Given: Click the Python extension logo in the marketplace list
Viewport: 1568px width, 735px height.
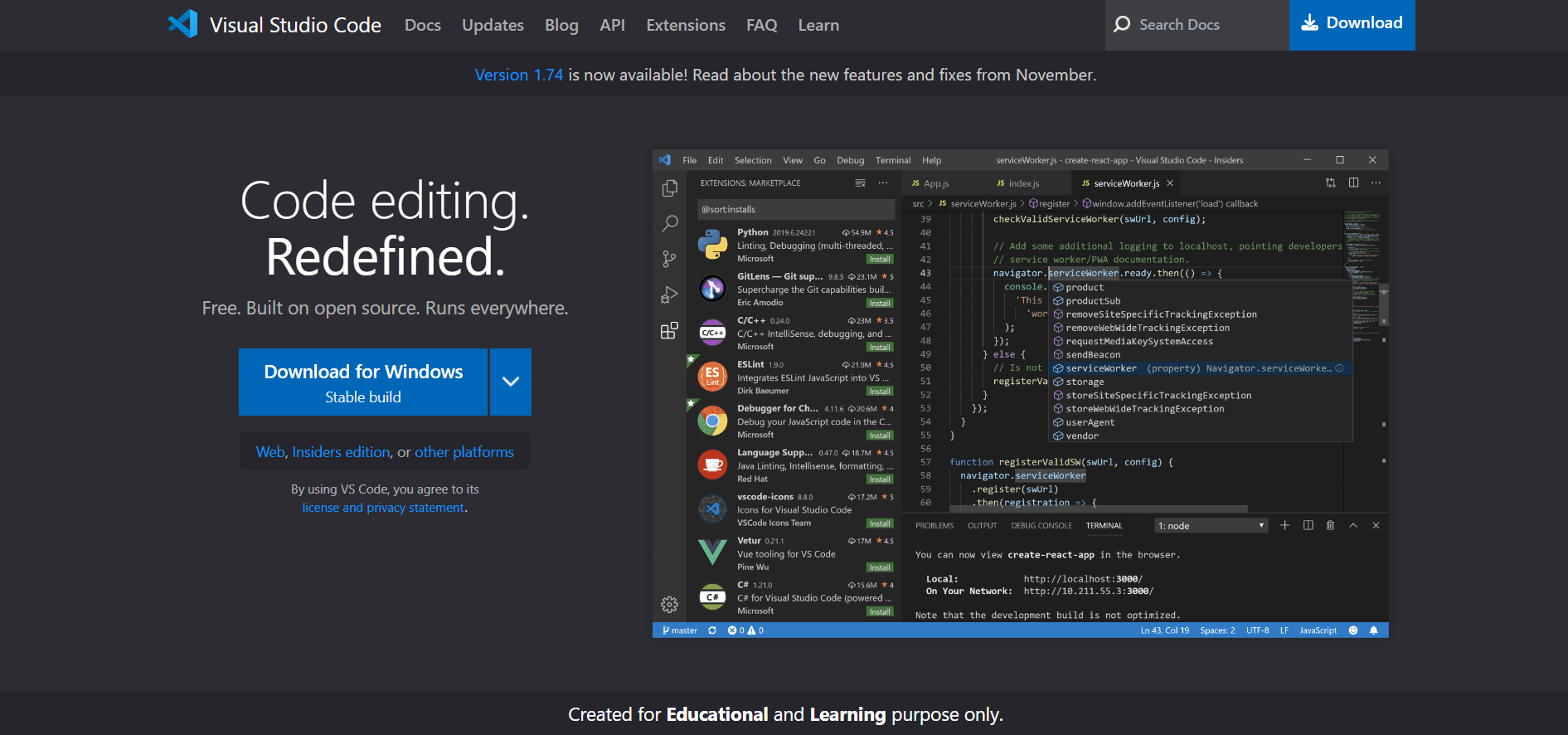Looking at the screenshot, I should click(712, 245).
